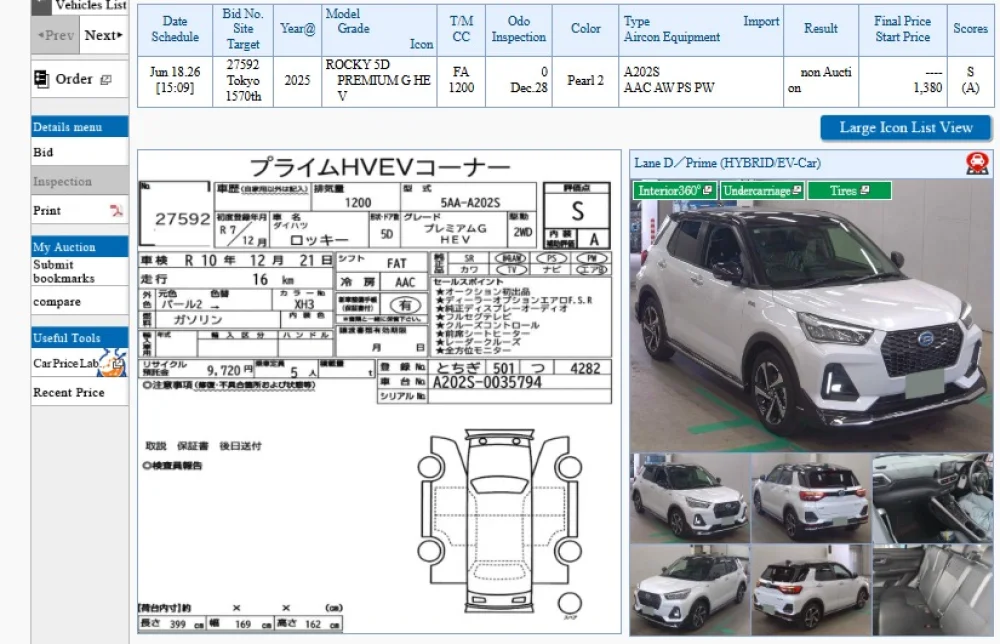This screenshot has height=644, width=1000.
Task: Click the My Auction section header
Action: 80,247
